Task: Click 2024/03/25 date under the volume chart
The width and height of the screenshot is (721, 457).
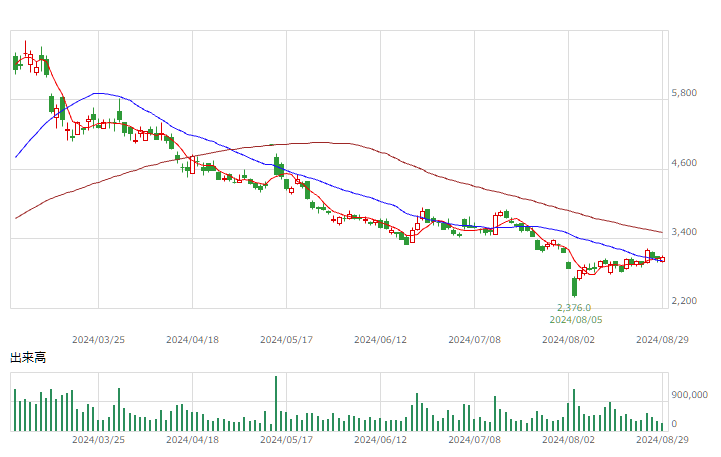Action: pos(98,440)
